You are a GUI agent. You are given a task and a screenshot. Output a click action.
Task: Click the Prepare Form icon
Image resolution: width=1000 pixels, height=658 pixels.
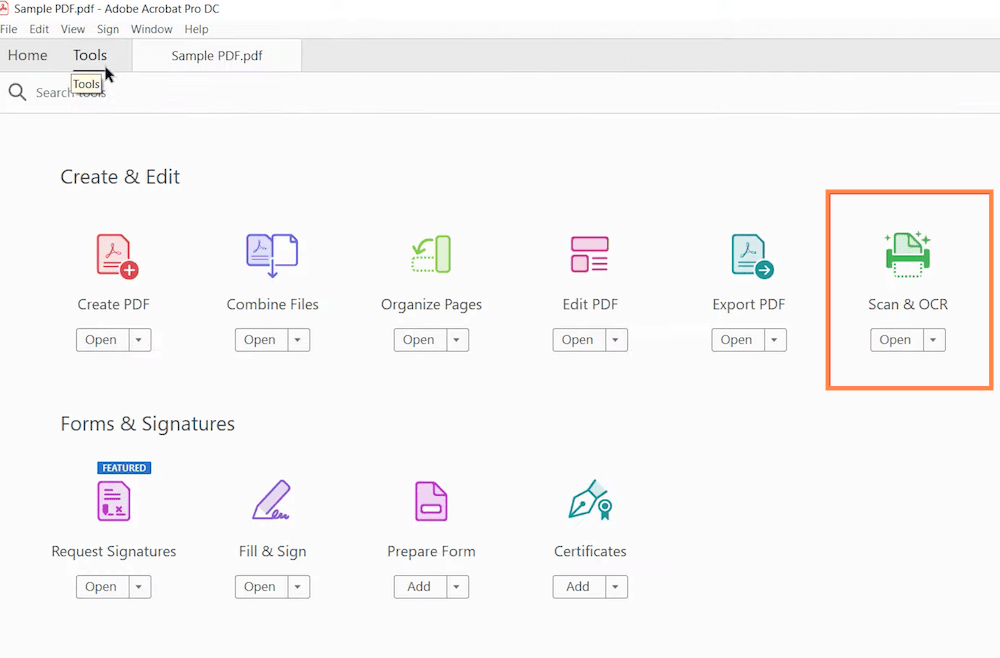pos(431,501)
